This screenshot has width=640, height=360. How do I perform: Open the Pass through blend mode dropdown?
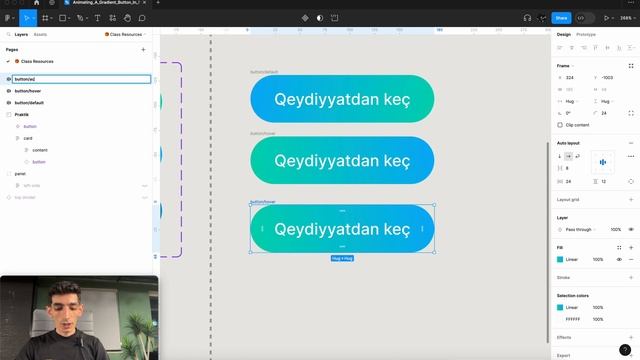580,229
